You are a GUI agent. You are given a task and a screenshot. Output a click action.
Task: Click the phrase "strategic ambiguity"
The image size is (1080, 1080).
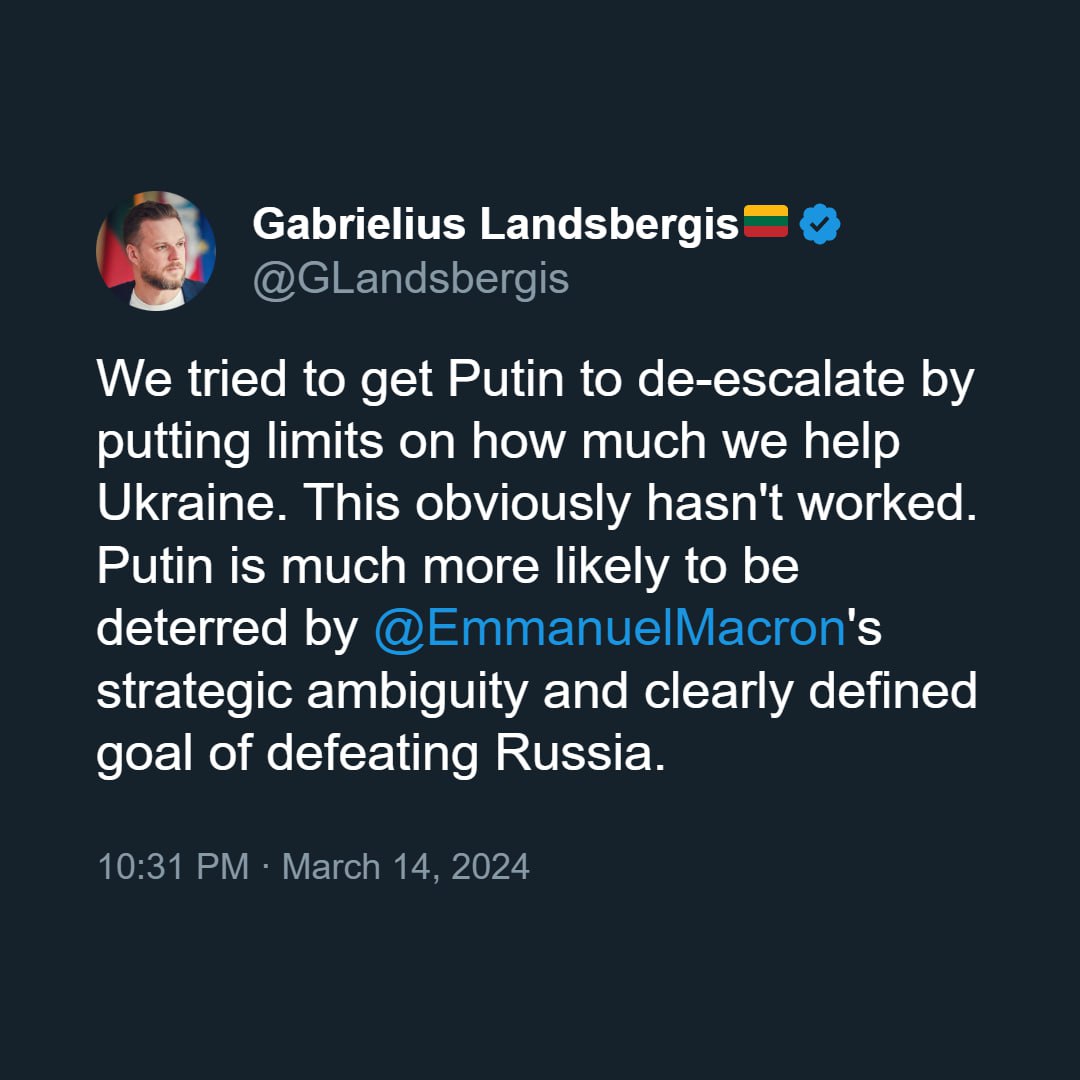pyautogui.click(x=313, y=691)
